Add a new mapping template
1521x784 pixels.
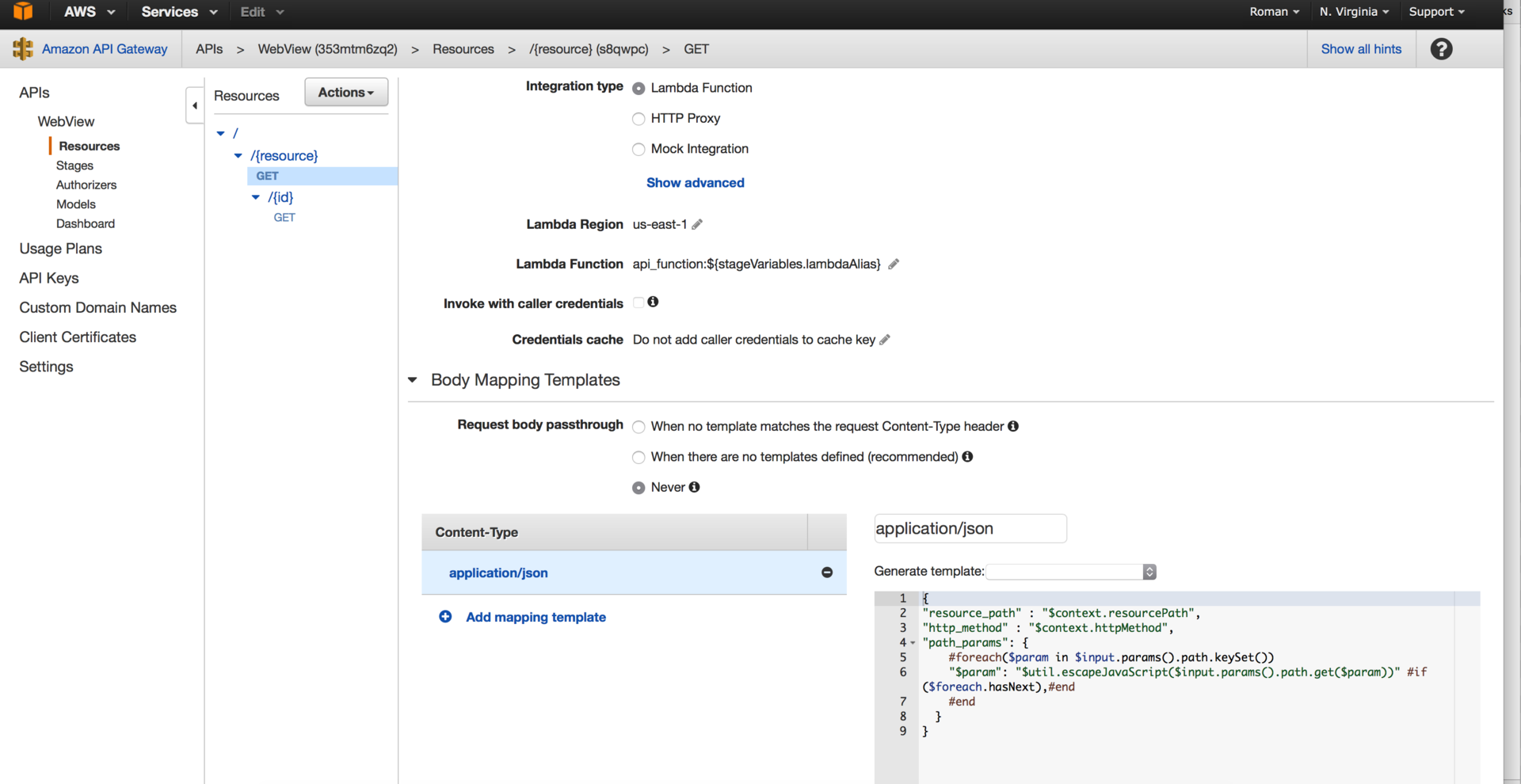[x=536, y=617]
